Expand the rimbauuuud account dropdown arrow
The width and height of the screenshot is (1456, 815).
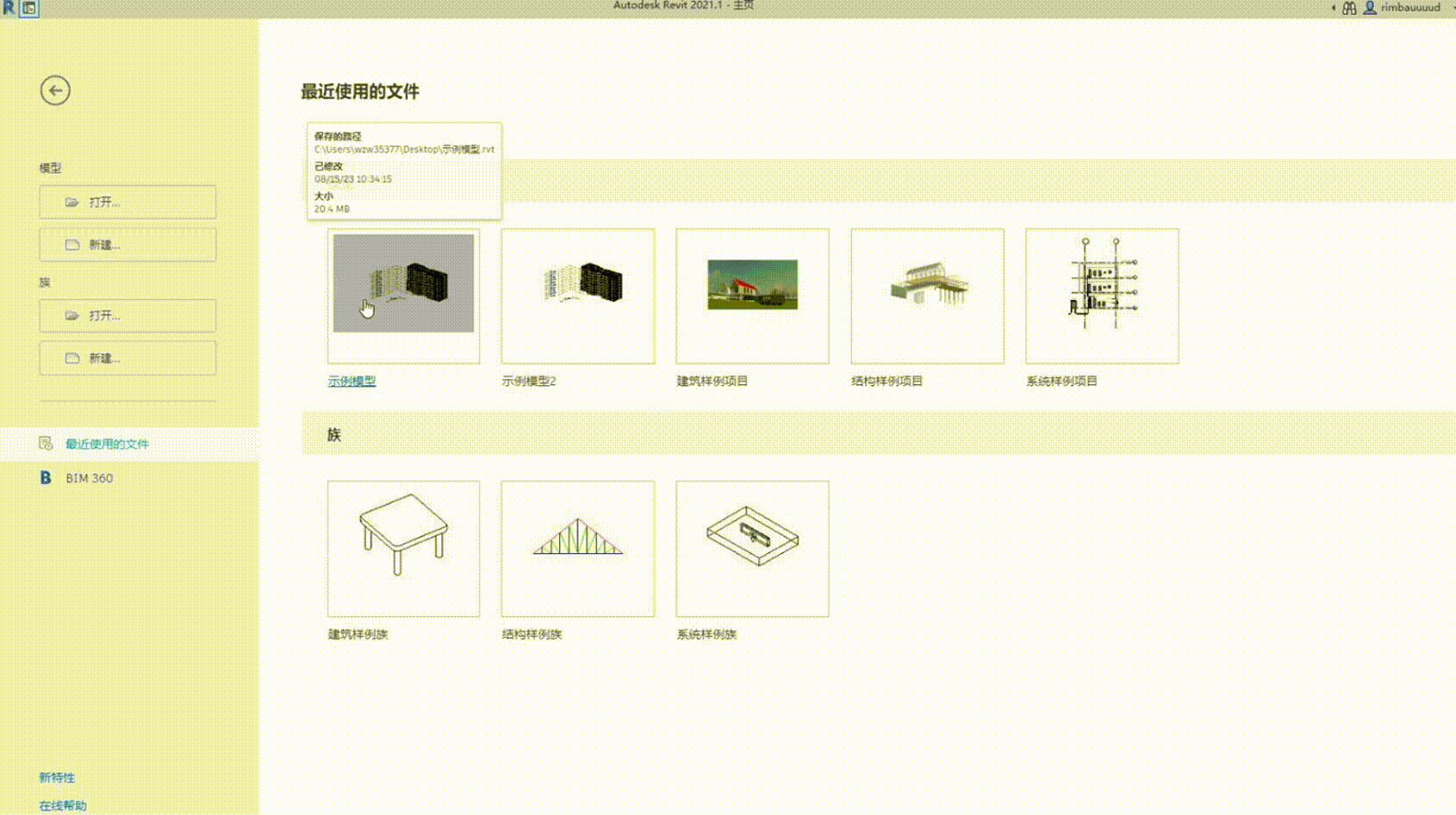[x=1448, y=8]
